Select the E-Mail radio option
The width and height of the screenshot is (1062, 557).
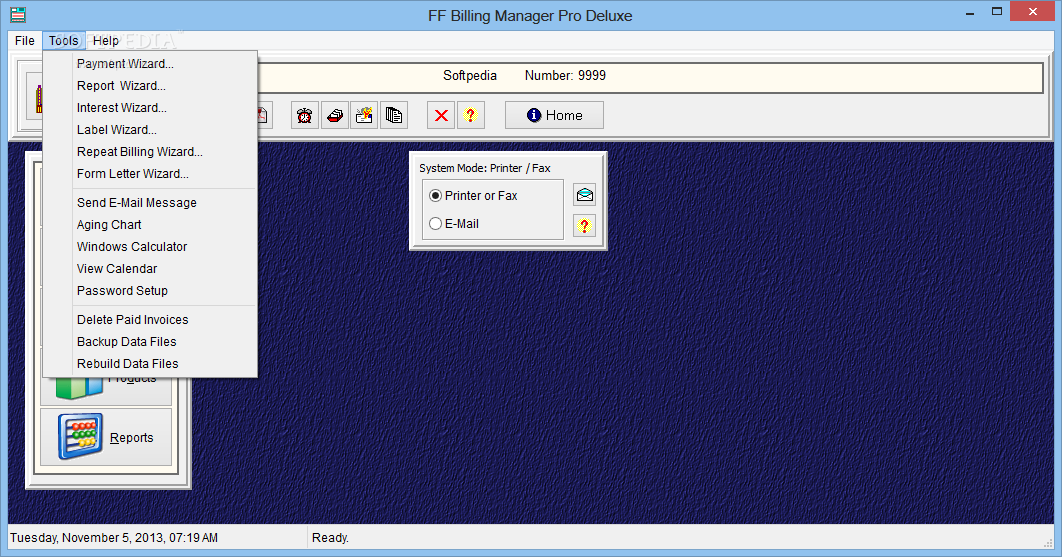pos(454,224)
